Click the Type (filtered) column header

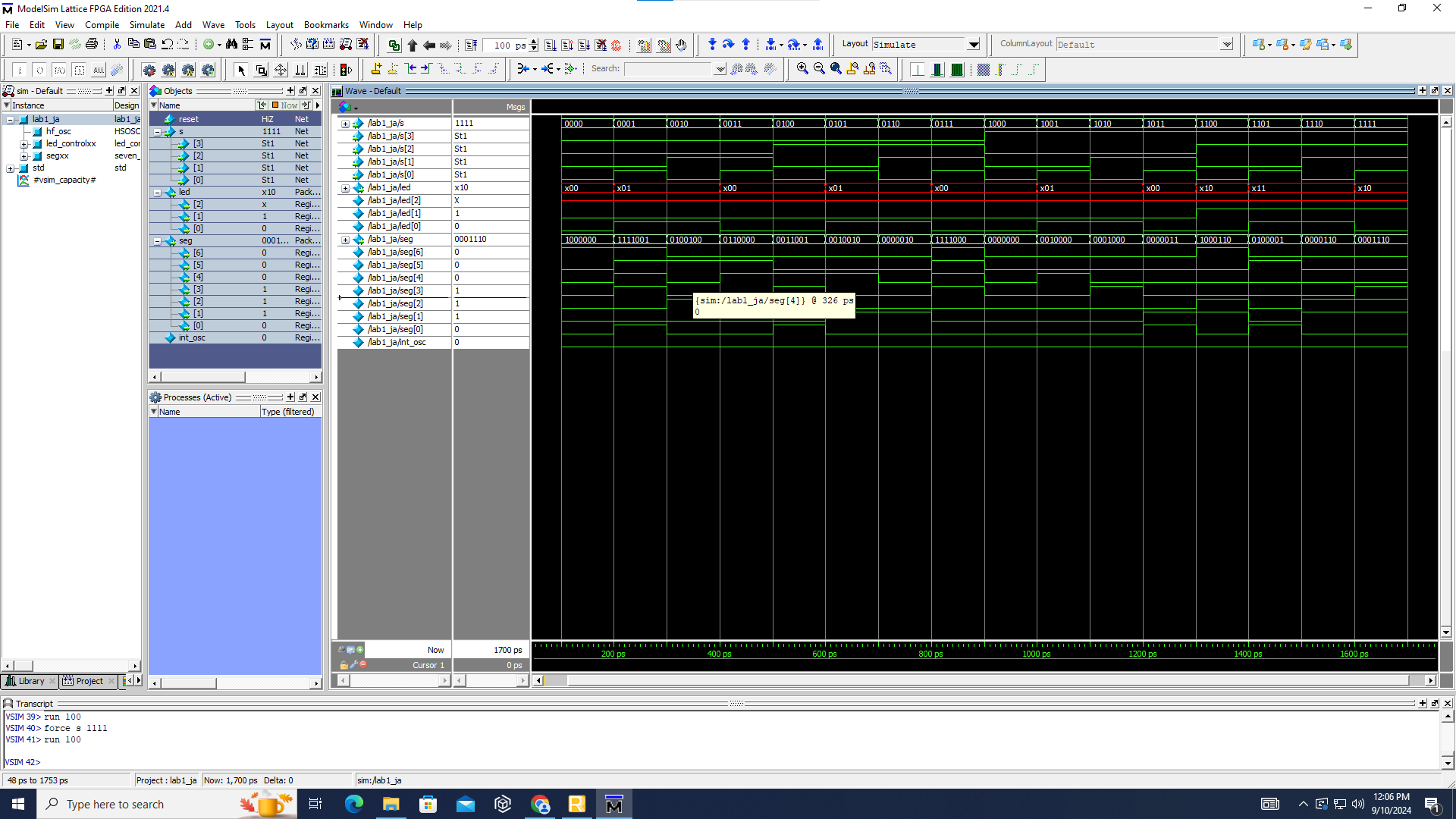point(288,412)
